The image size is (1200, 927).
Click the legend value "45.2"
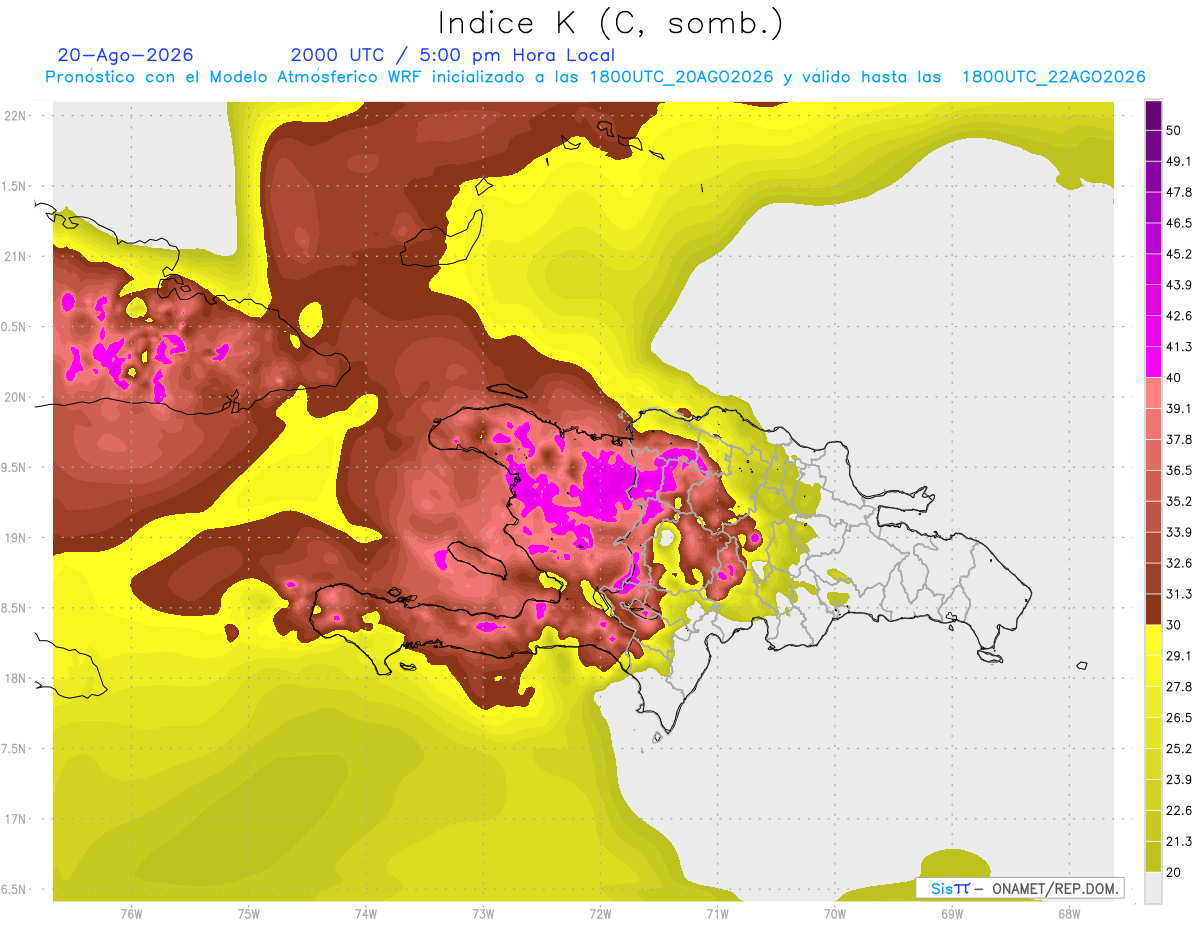coord(1179,254)
